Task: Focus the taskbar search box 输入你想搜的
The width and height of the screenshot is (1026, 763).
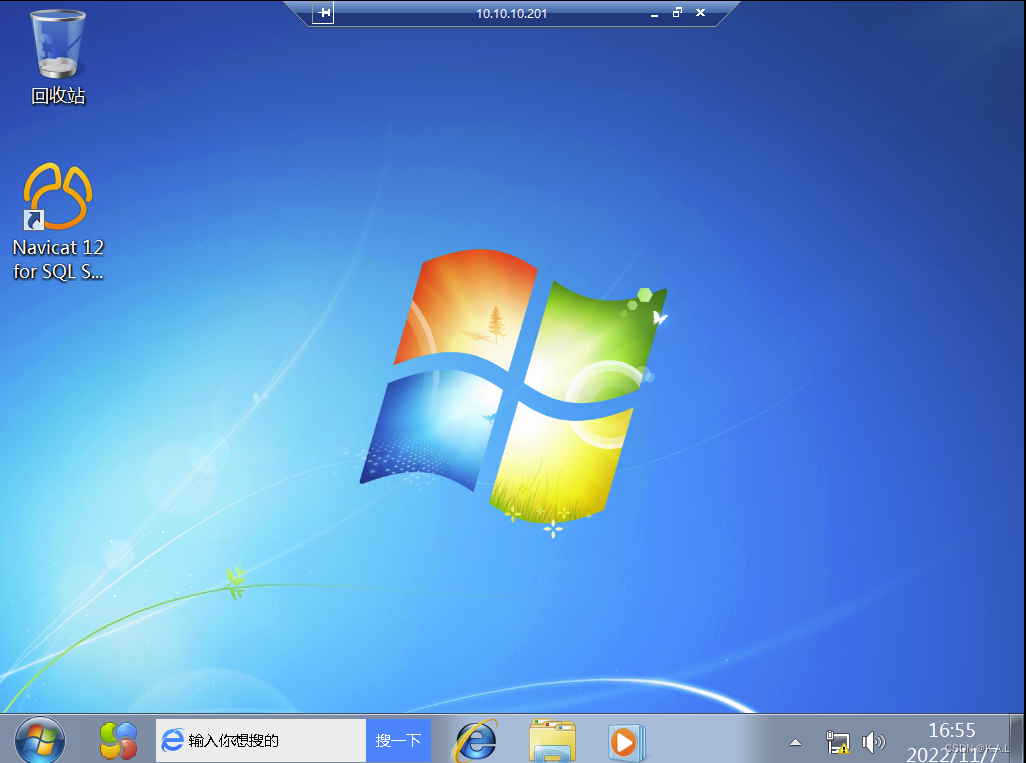Action: pos(260,740)
